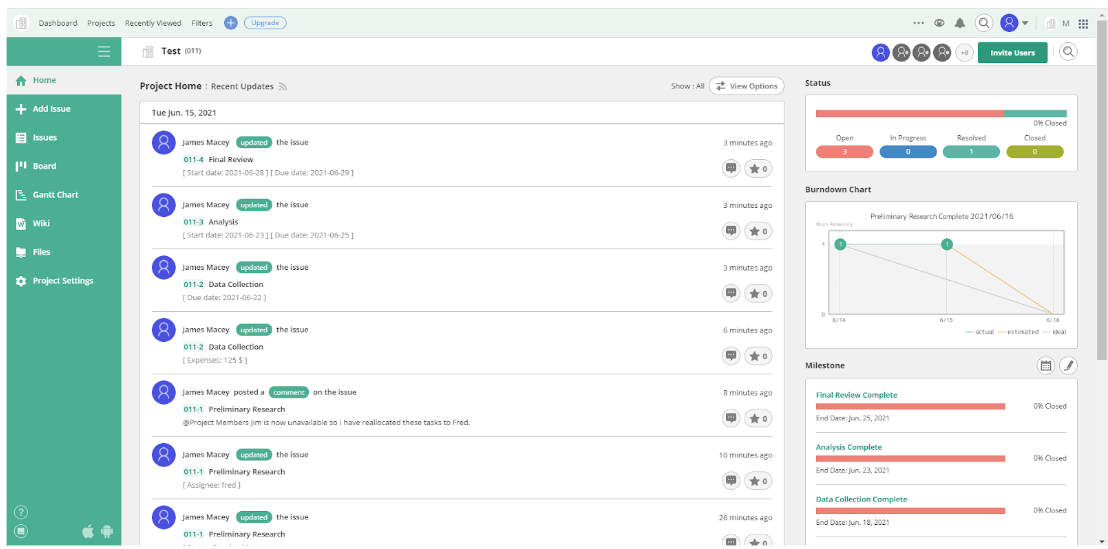Open the add (plus) button in top bar
Screen dimensions: 1108x549
(230, 23)
